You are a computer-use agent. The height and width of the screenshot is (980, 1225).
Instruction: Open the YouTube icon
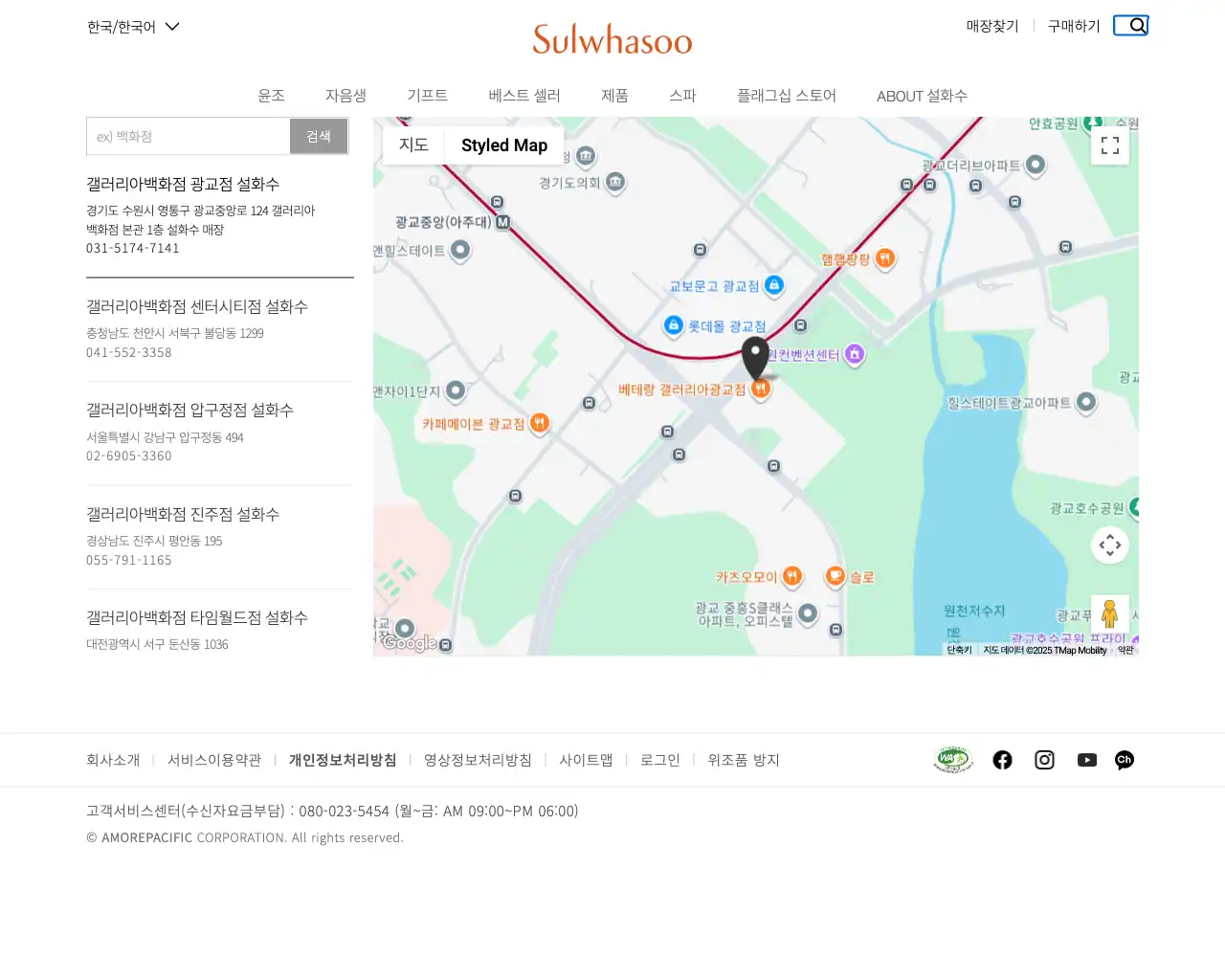pyautogui.click(x=1086, y=760)
